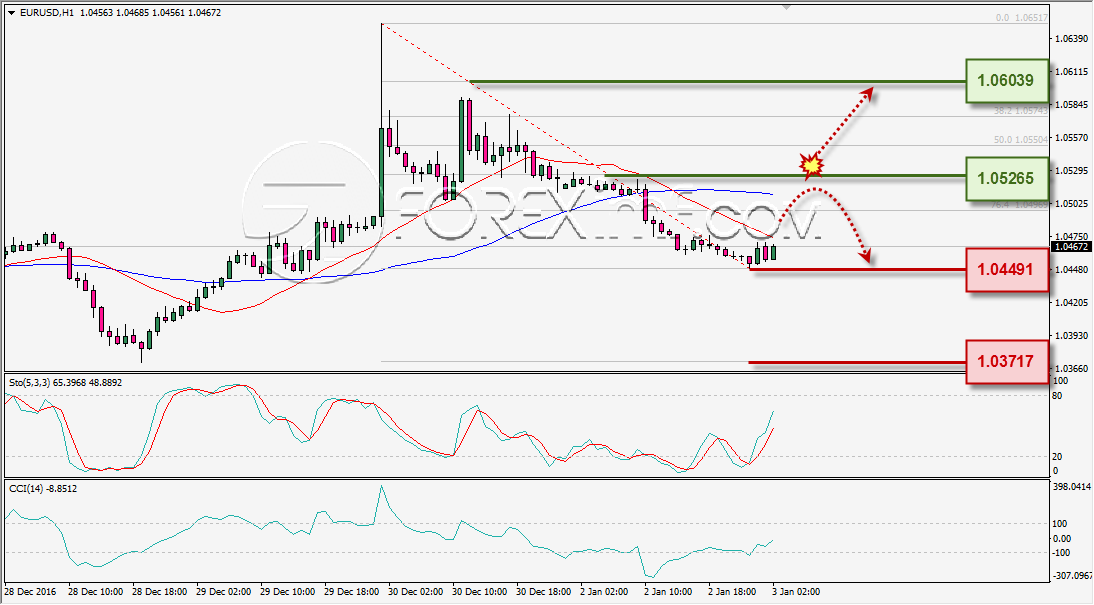Click the 2 Jan 18:00 time label
This screenshot has width=1094, height=605.
(734, 592)
